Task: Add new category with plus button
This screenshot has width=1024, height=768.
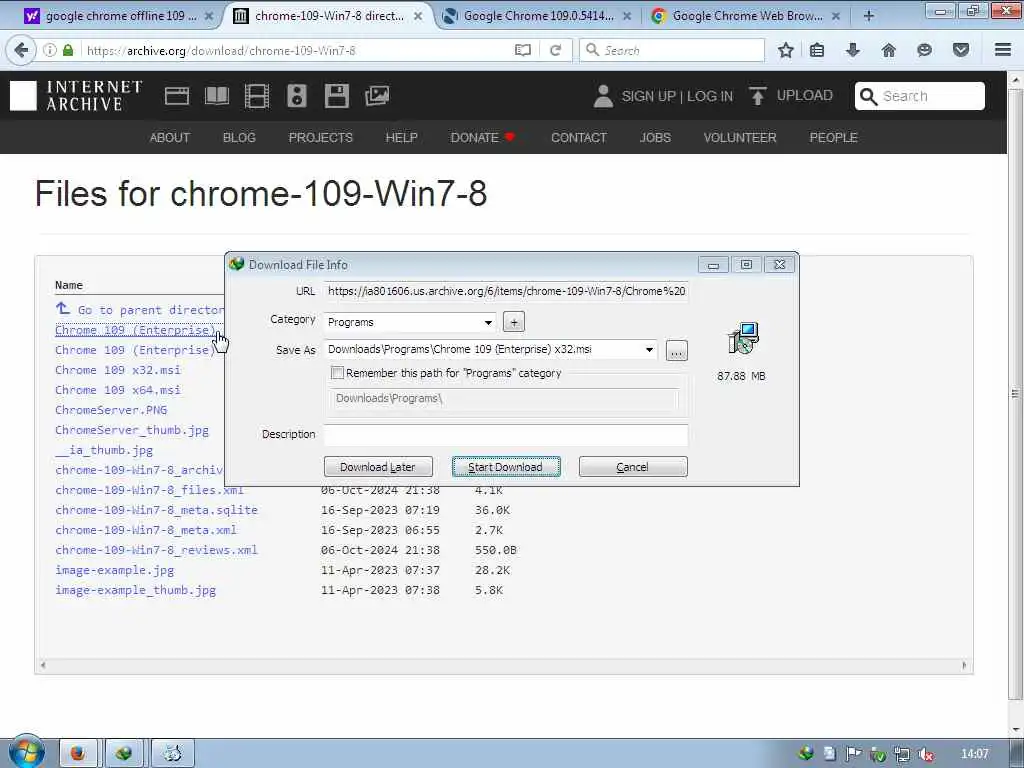Action: coord(514,322)
